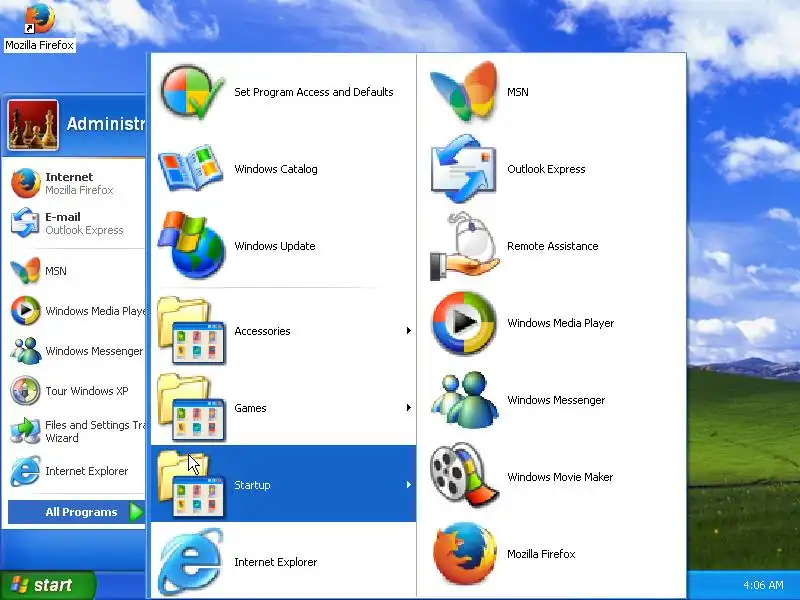Screen dimensions: 800x600
Task: Click the Windows Movie Maker film reel icon
Action: 464,476
